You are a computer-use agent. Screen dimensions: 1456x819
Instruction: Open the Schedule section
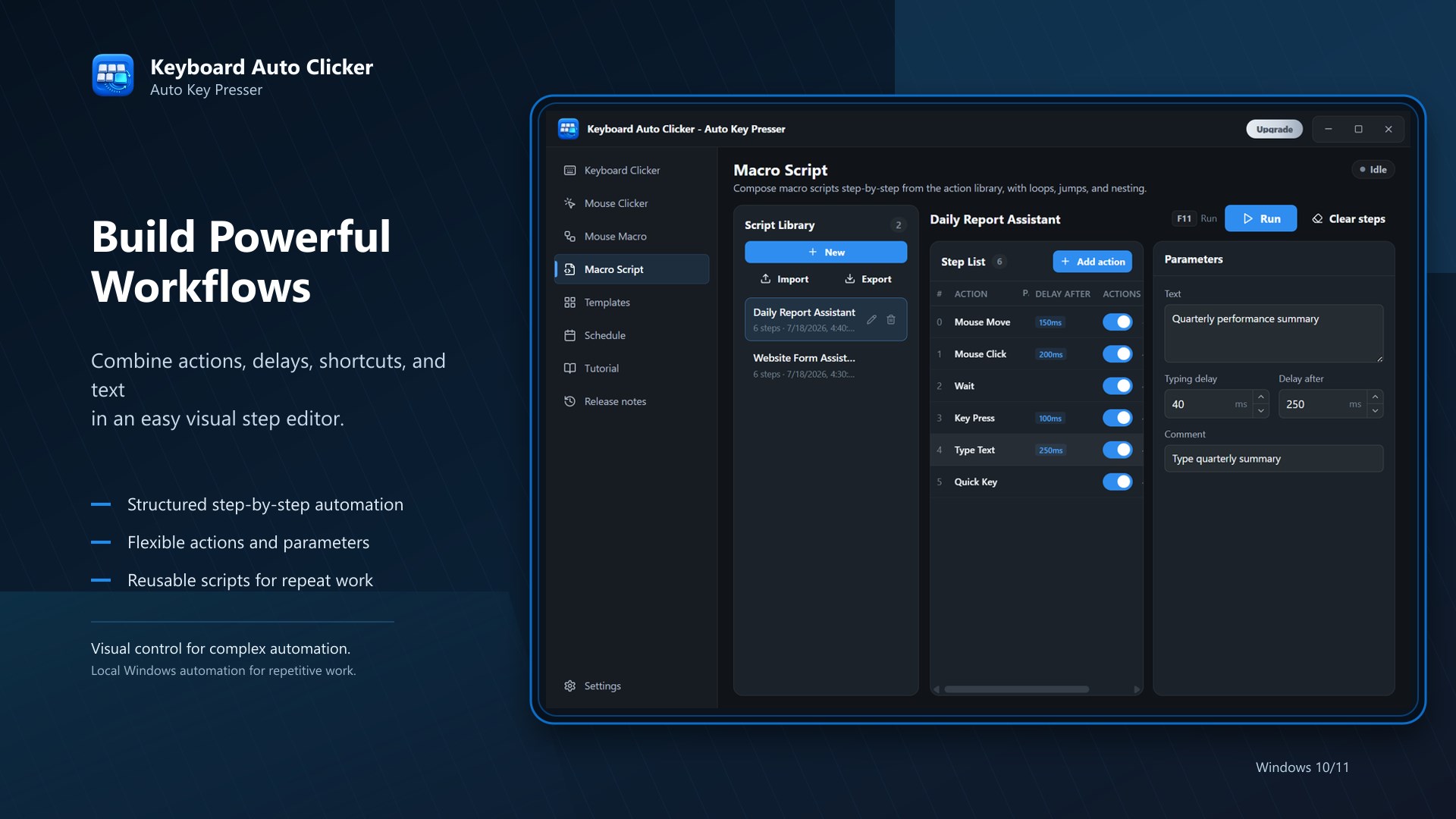[x=632, y=335]
